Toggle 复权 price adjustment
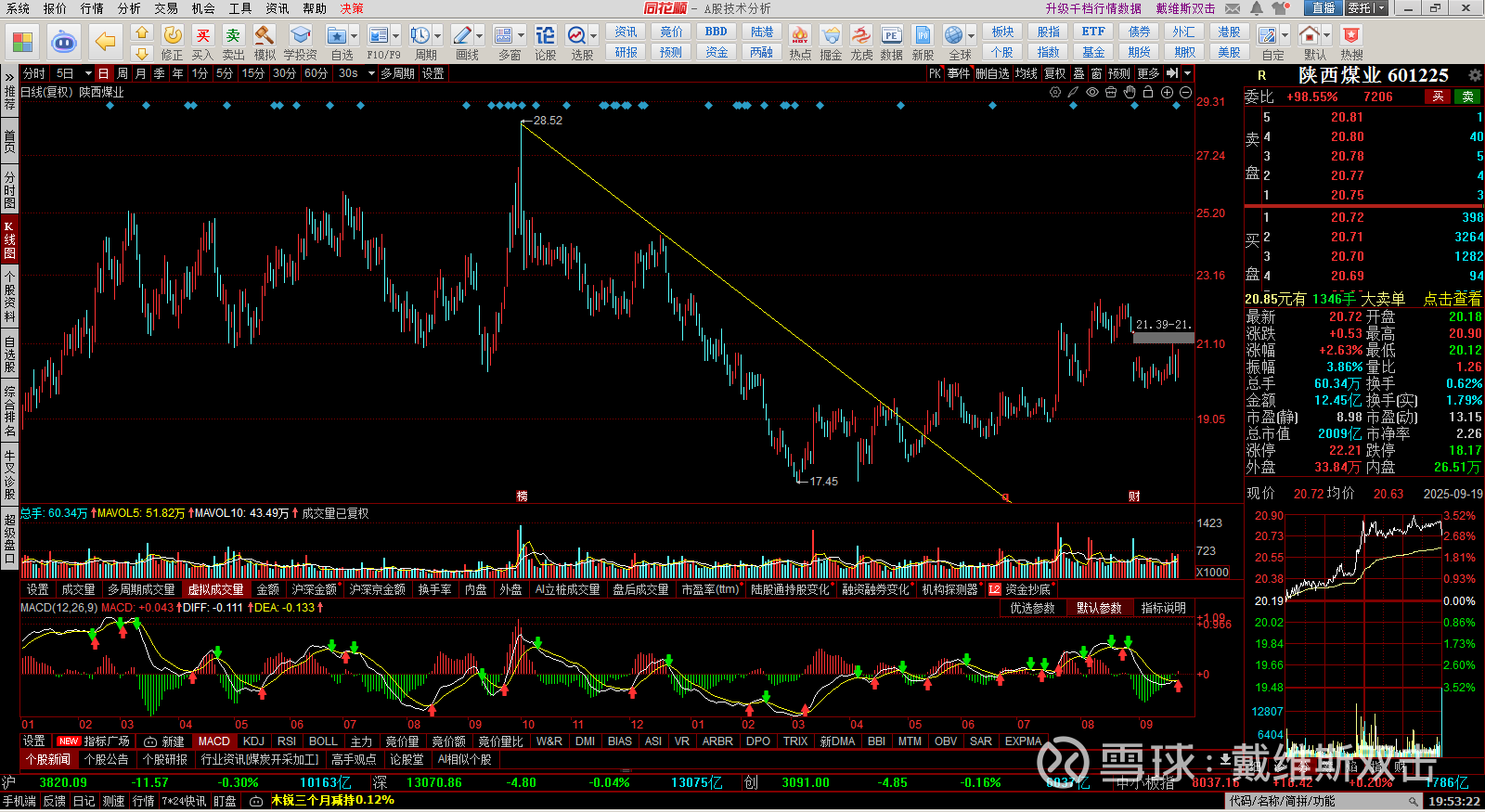1485x812 pixels. pos(1055,73)
